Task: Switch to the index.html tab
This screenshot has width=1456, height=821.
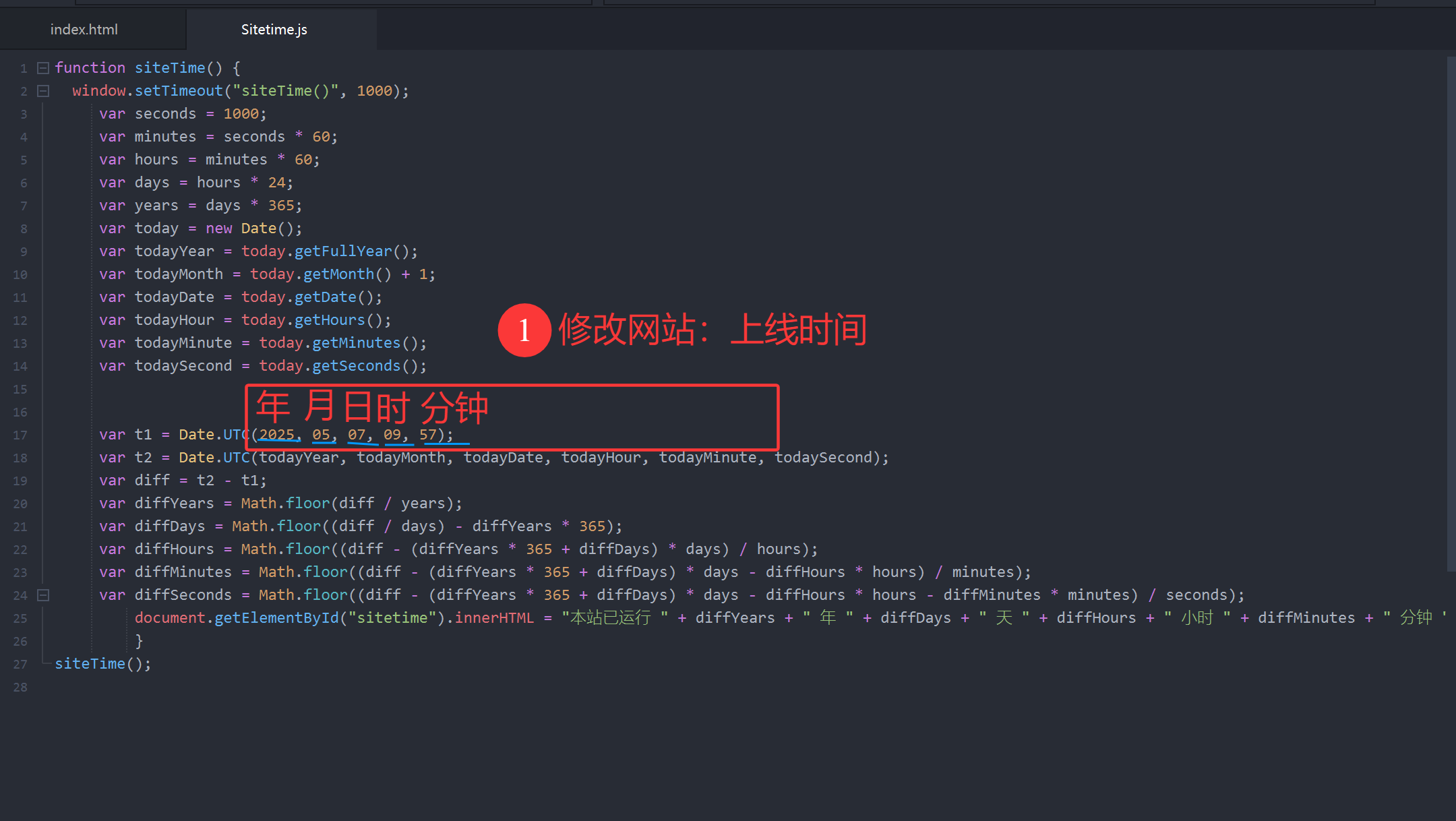Action: [84, 30]
